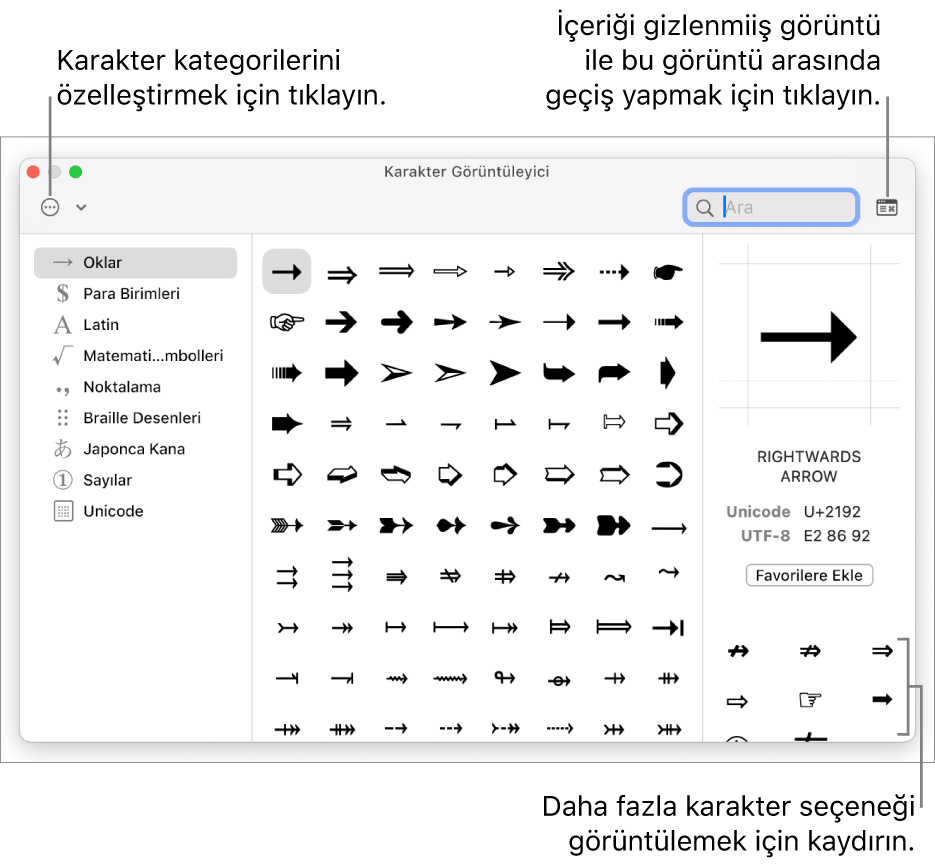Select the dashed rightwards arrow in first row

tap(614, 272)
